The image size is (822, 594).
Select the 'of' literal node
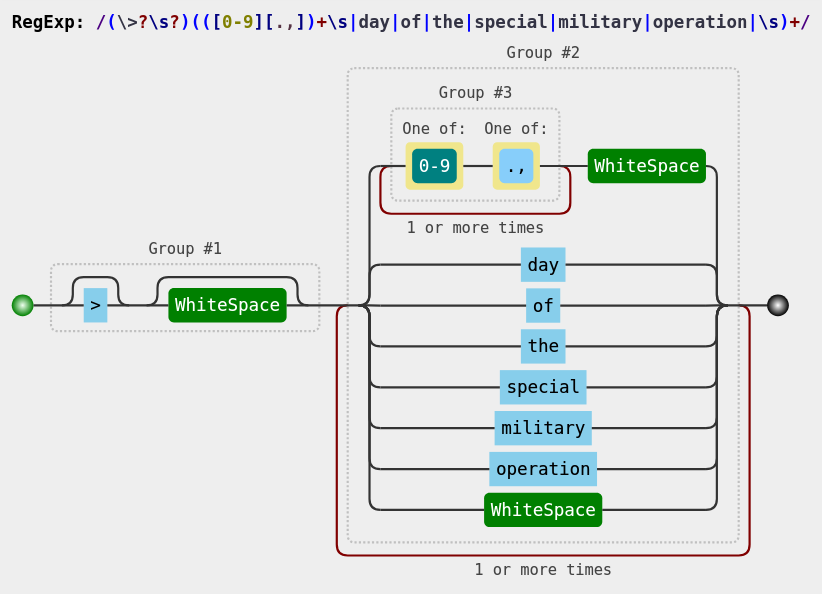(x=543, y=305)
